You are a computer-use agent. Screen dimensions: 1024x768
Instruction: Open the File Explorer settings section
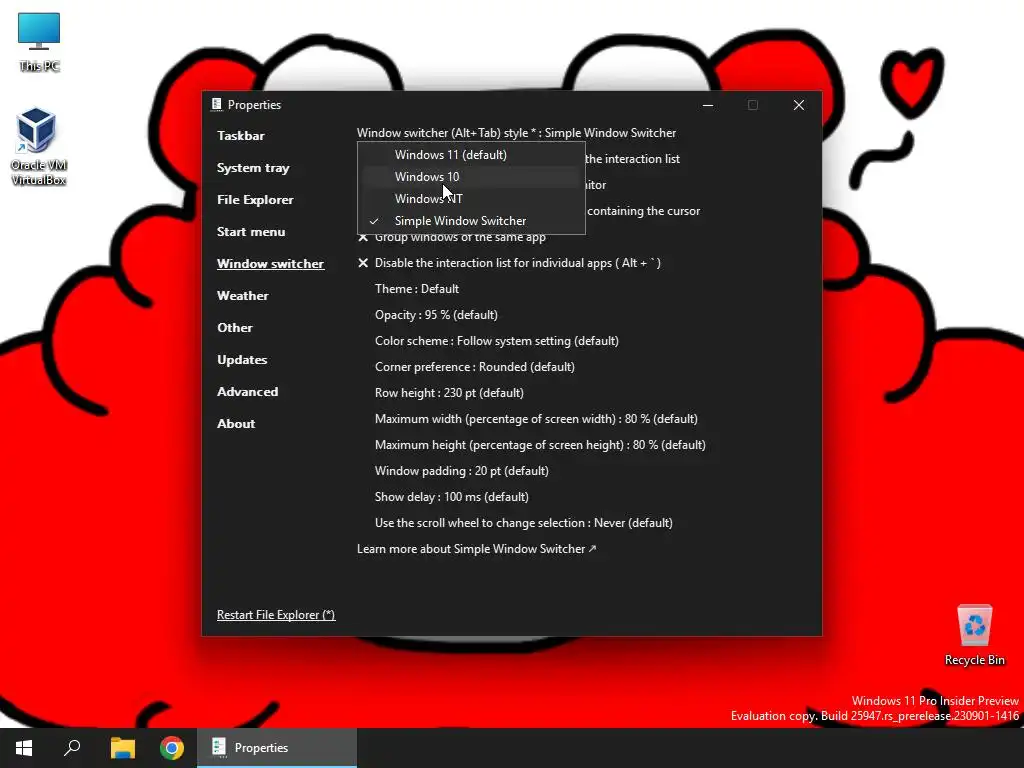click(255, 200)
